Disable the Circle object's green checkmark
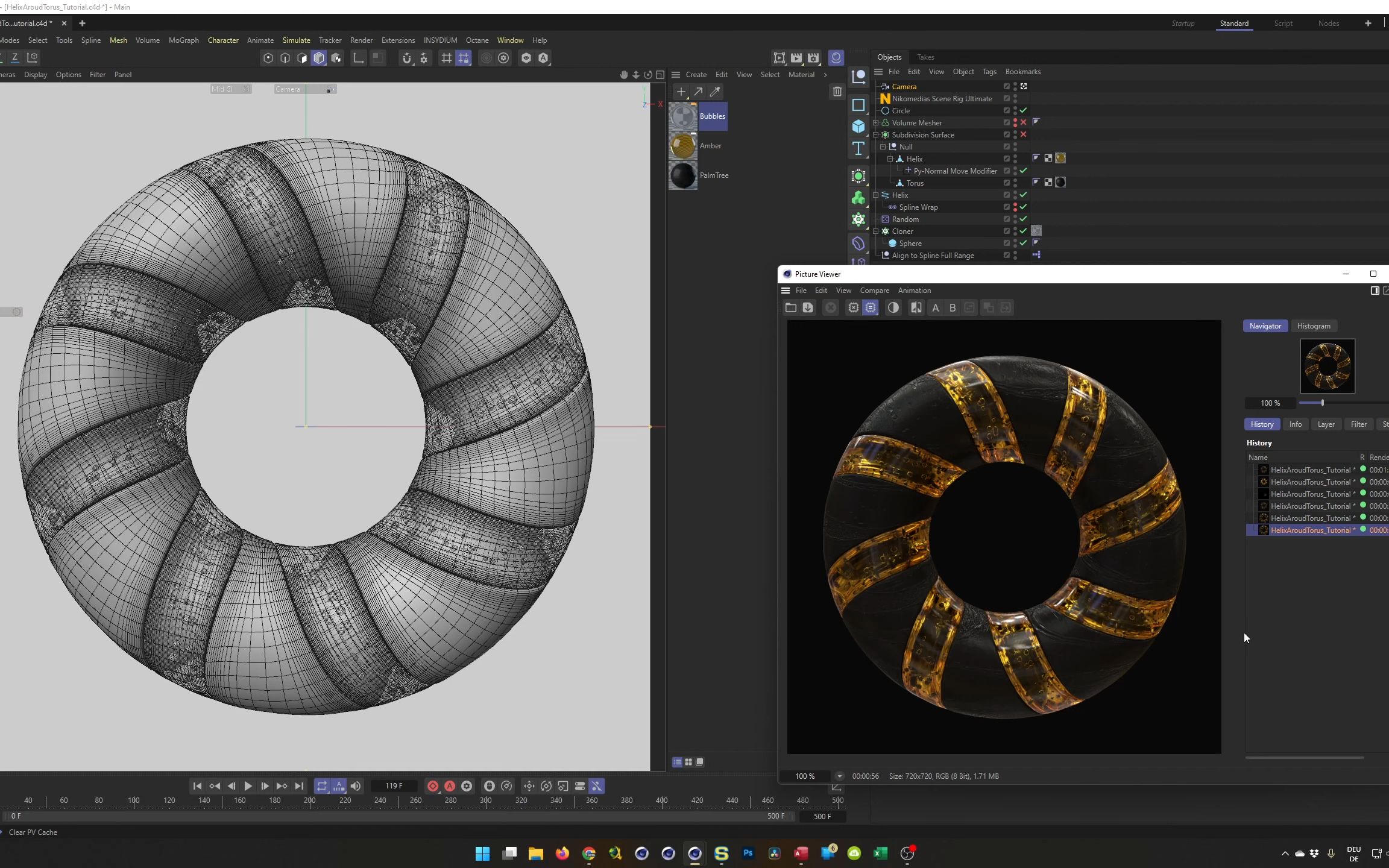The height and width of the screenshot is (868, 1389). (1023, 110)
